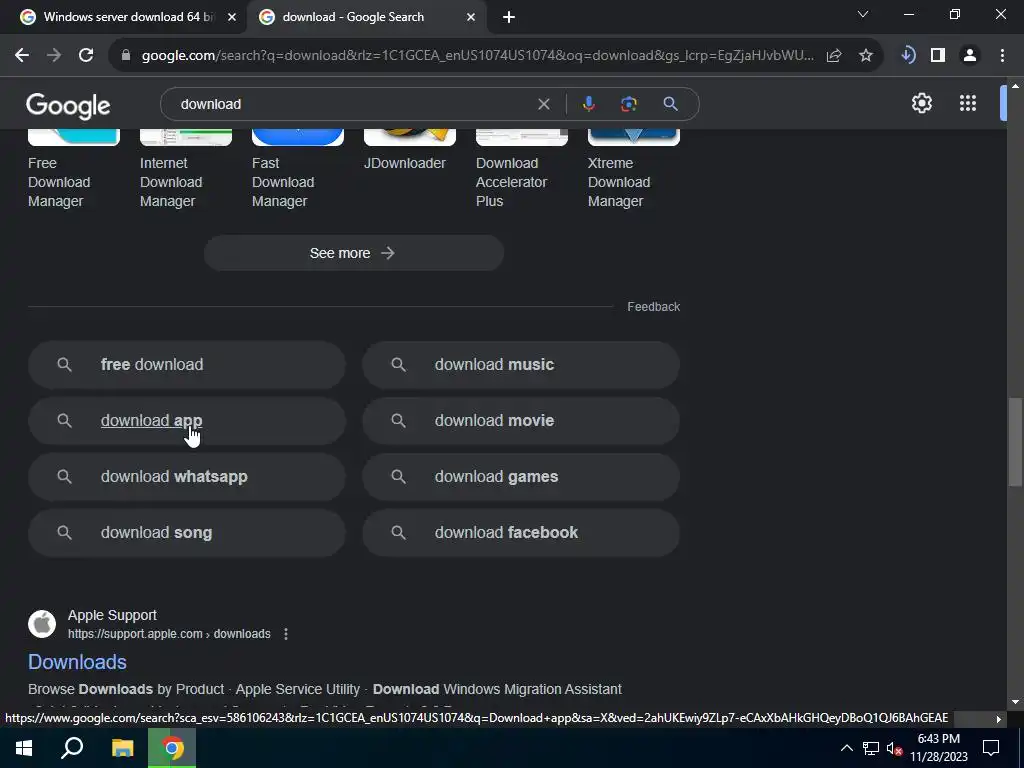Open Windows taskbar search
This screenshot has width=1024, height=768.
[x=72, y=748]
